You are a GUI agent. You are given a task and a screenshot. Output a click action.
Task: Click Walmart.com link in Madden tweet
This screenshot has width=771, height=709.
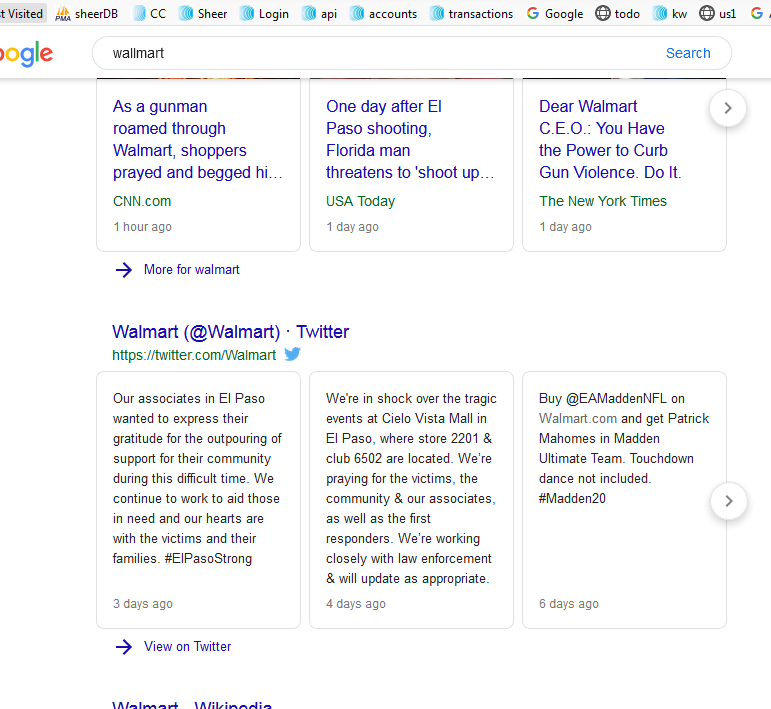tap(578, 418)
